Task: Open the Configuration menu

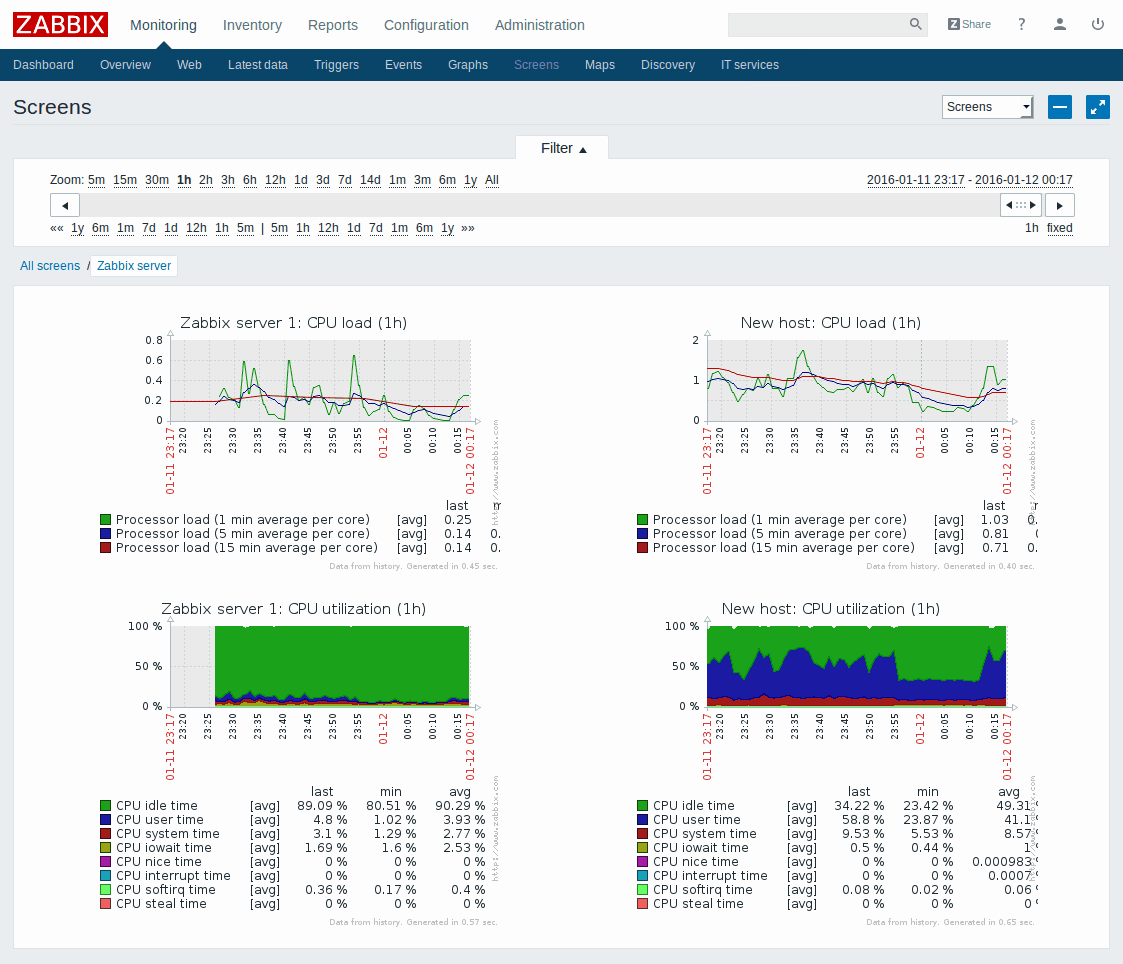Action: [x=426, y=25]
